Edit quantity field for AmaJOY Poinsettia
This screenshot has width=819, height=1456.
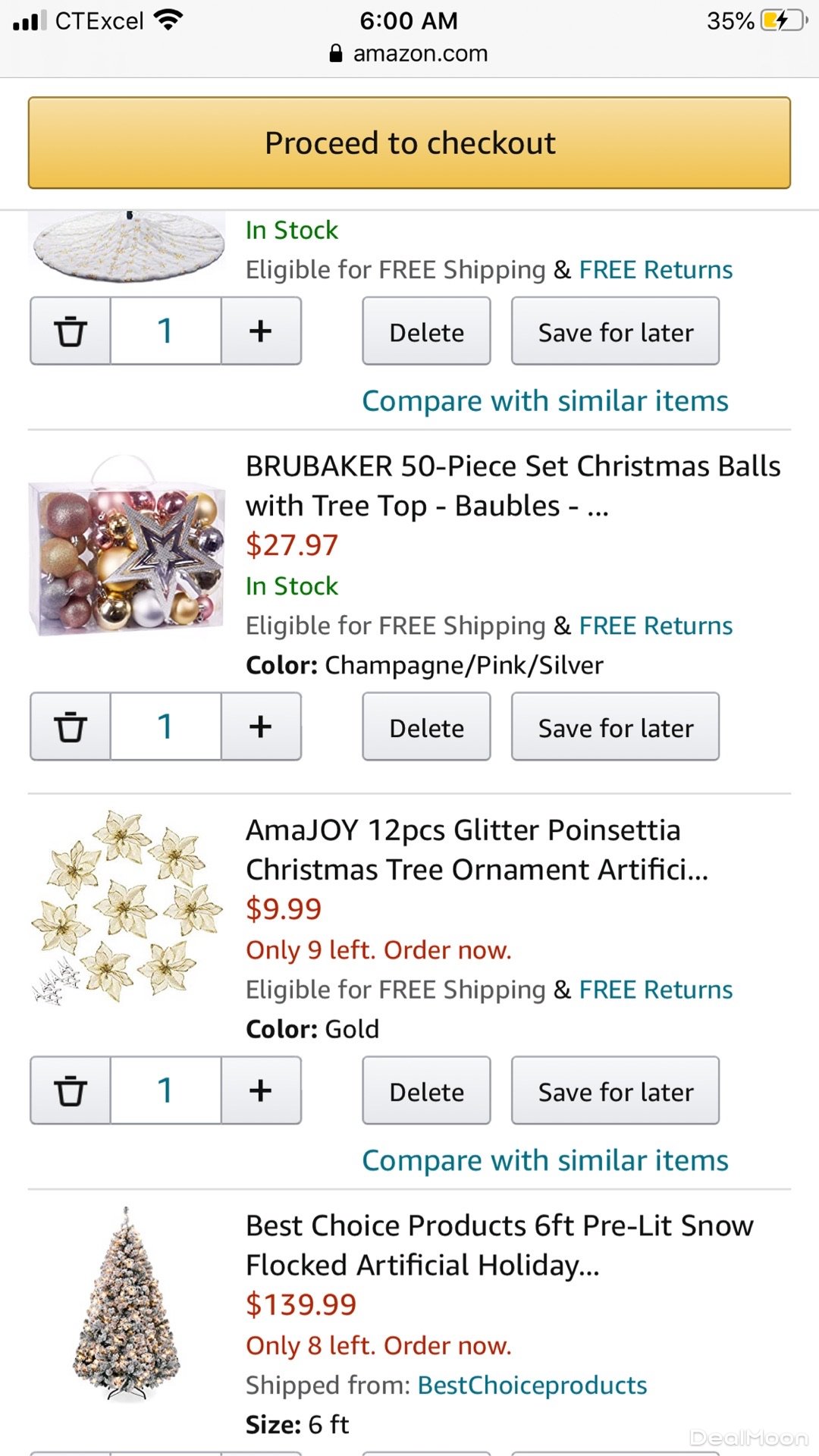point(165,1090)
